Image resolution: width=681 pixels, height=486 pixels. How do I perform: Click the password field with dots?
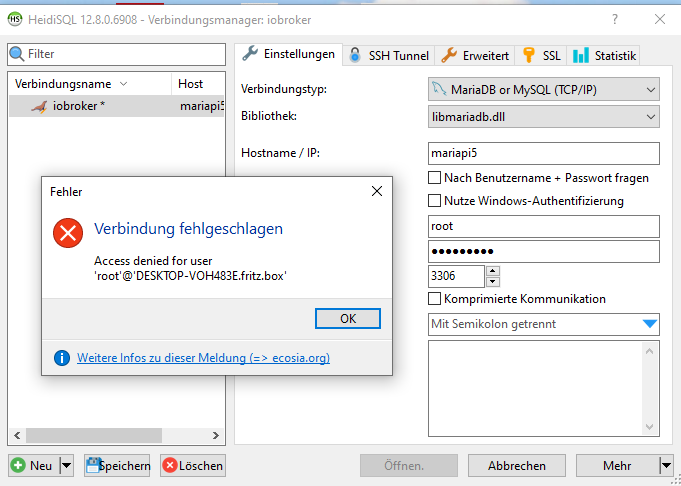[x=544, y=251]
